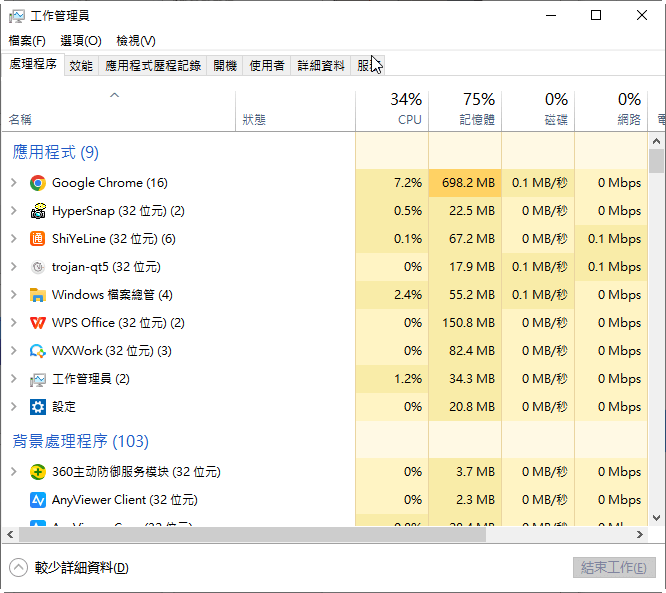Expand the ShiYeLine (6) group
The image size is (666, 593).
pos(14,239)
